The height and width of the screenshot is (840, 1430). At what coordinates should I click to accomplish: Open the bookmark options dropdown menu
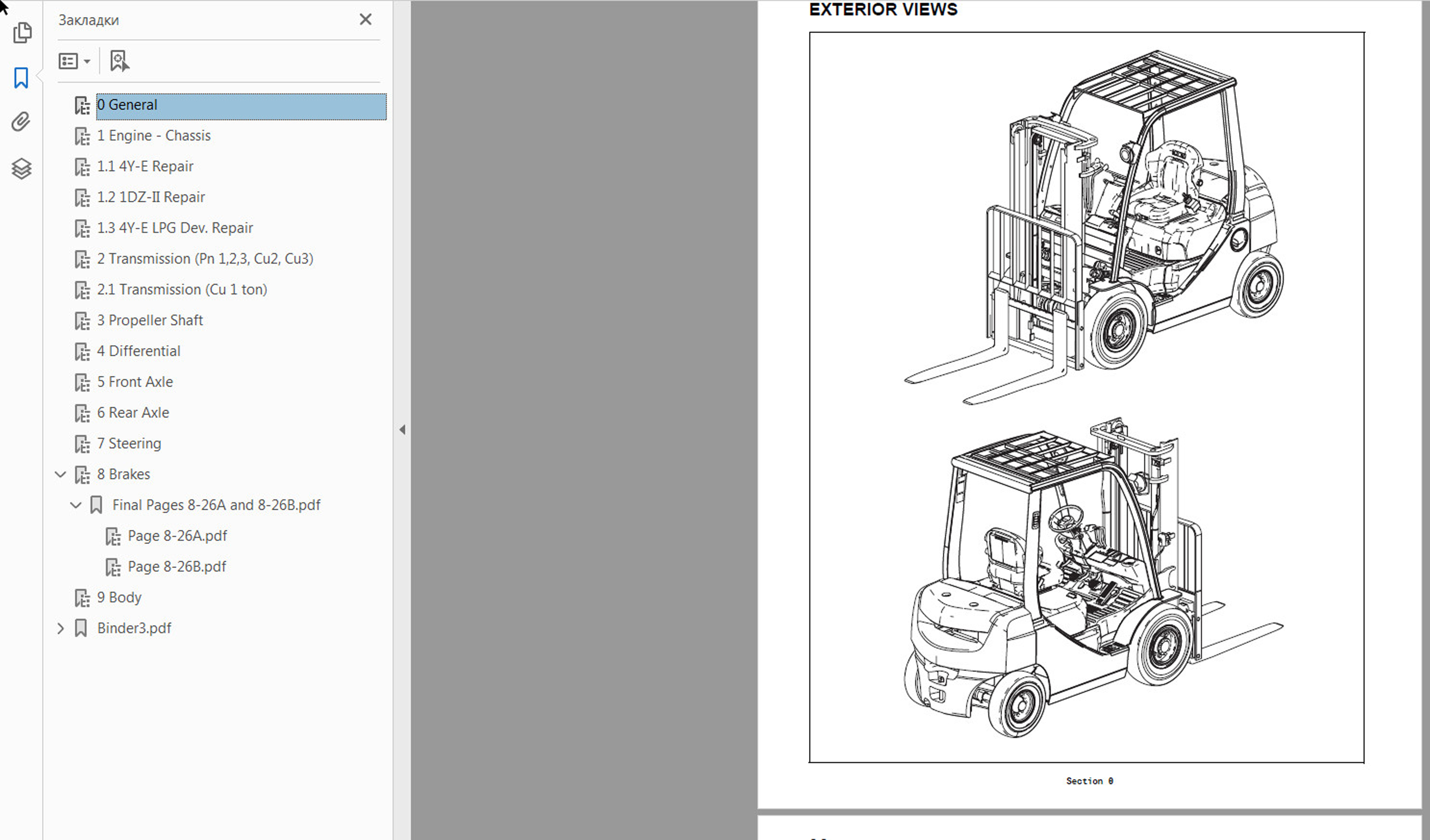tap(74, 61)
